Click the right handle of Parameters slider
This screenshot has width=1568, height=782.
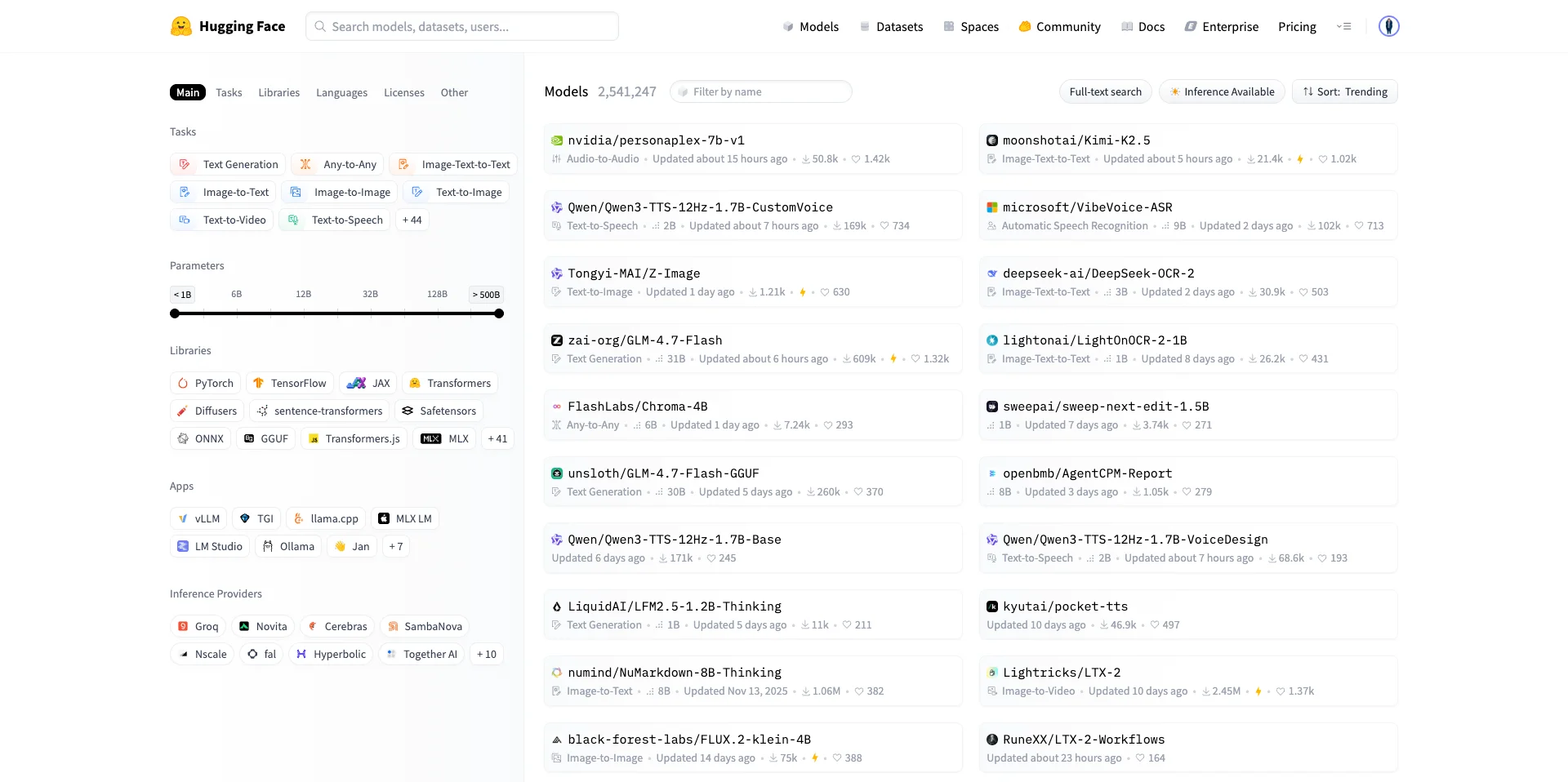coord(499,313)
